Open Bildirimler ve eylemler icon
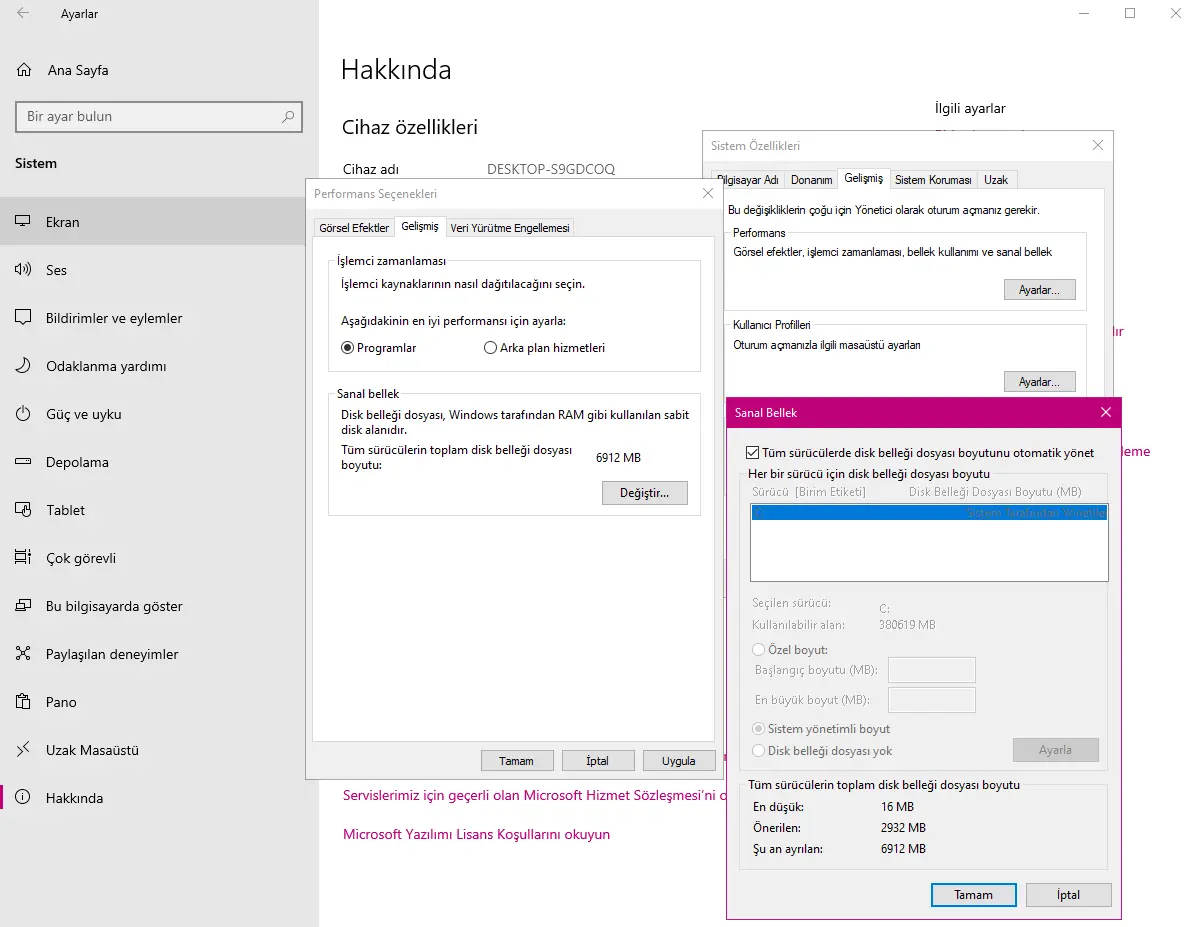This screenshot has width=1196, height=927. 23,317
